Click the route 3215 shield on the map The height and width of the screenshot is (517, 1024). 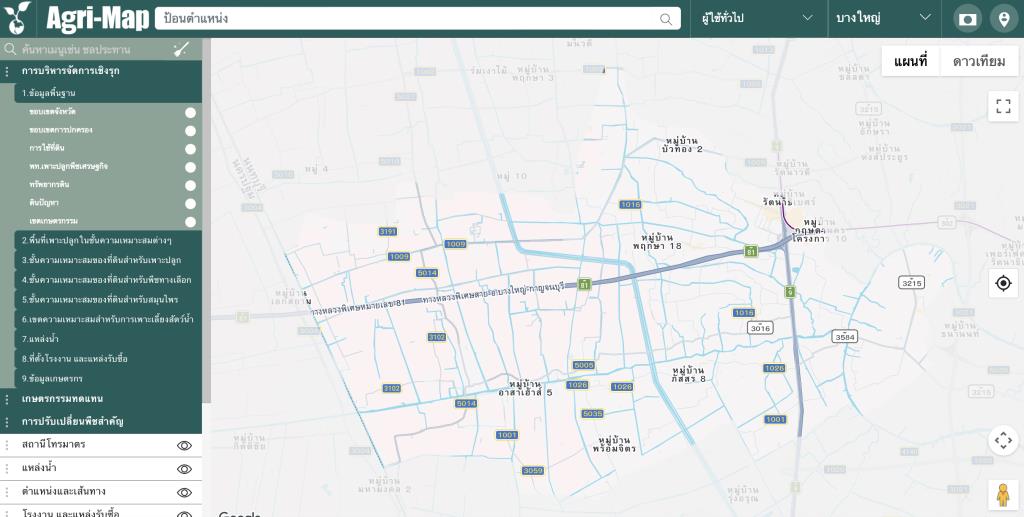[911, 283]
